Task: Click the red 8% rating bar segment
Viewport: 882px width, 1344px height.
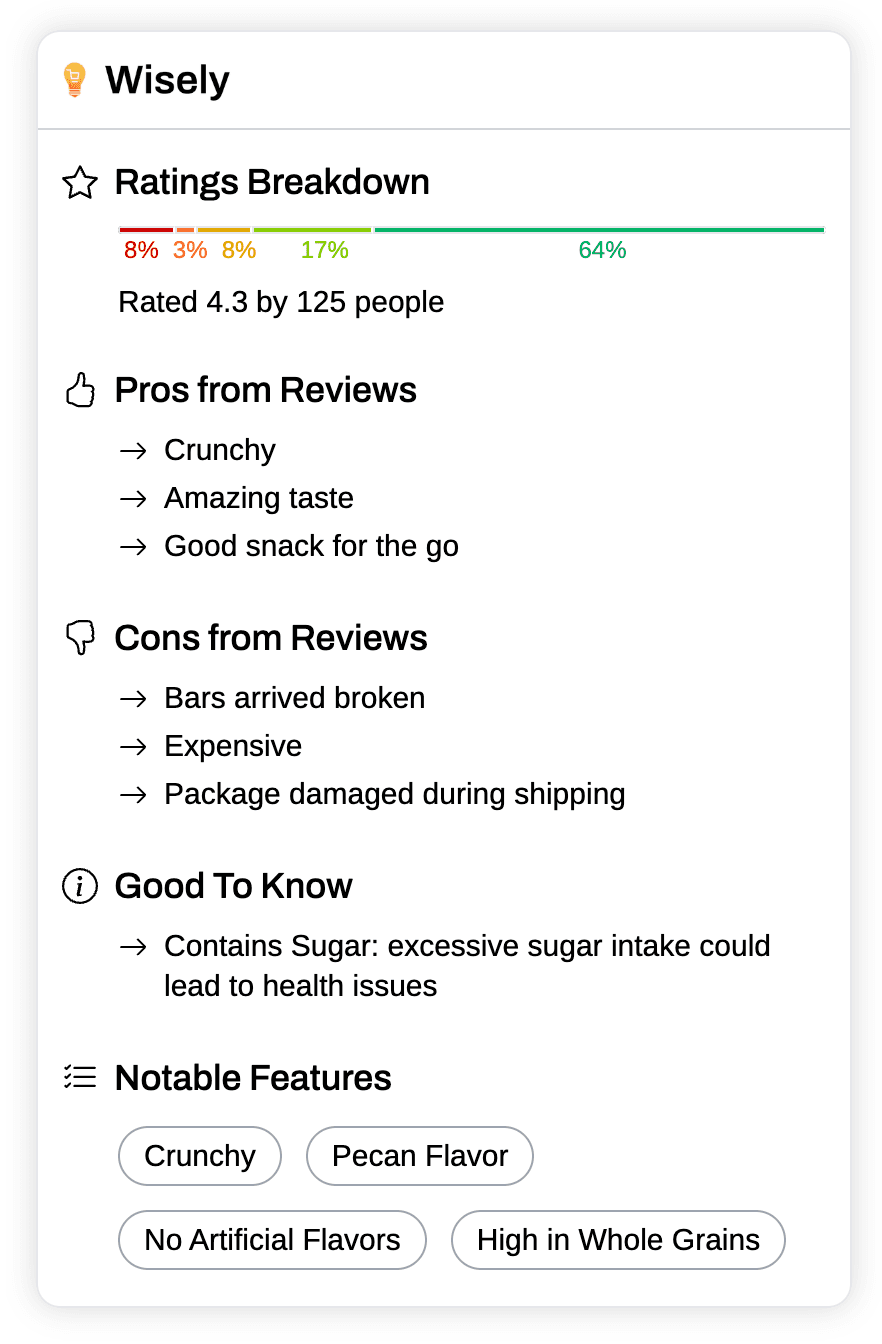Action: (146, 230)
